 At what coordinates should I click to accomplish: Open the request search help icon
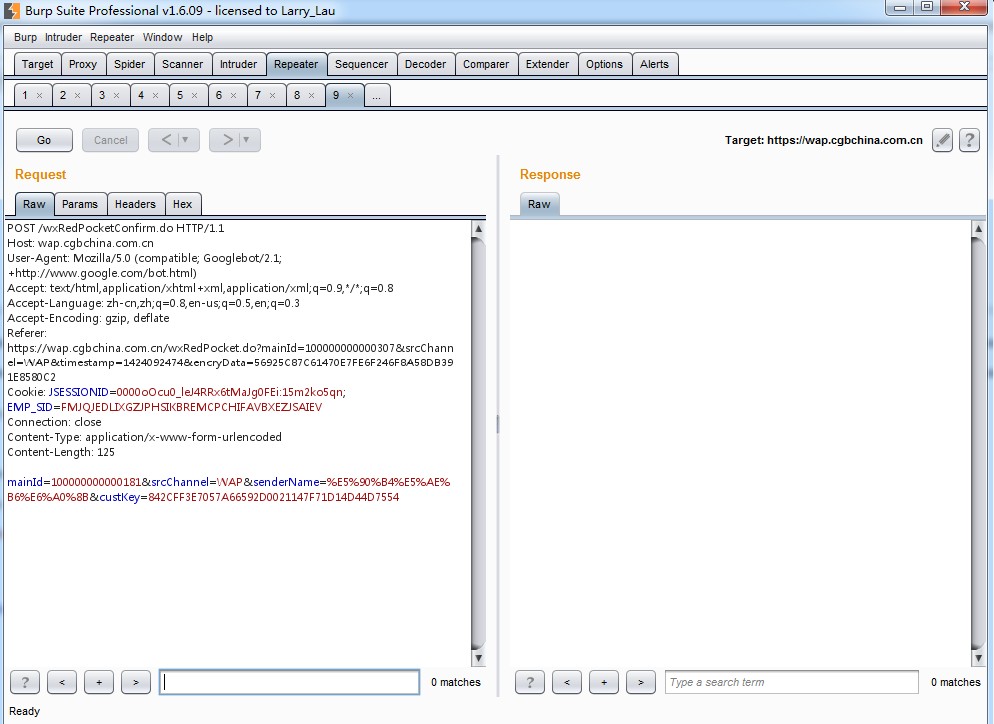(x=25, y=682)
